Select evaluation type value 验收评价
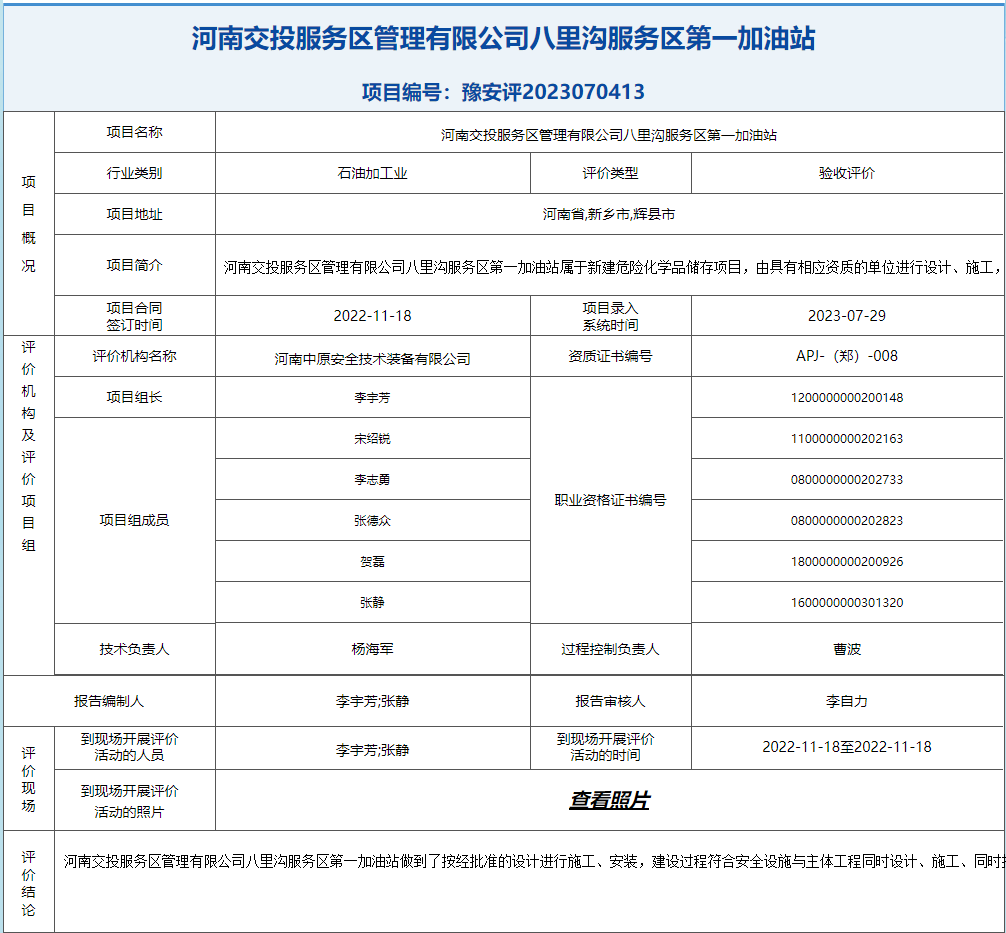Image resolution: width=1006 pixels, height=933 pixels. pos(847,173)
